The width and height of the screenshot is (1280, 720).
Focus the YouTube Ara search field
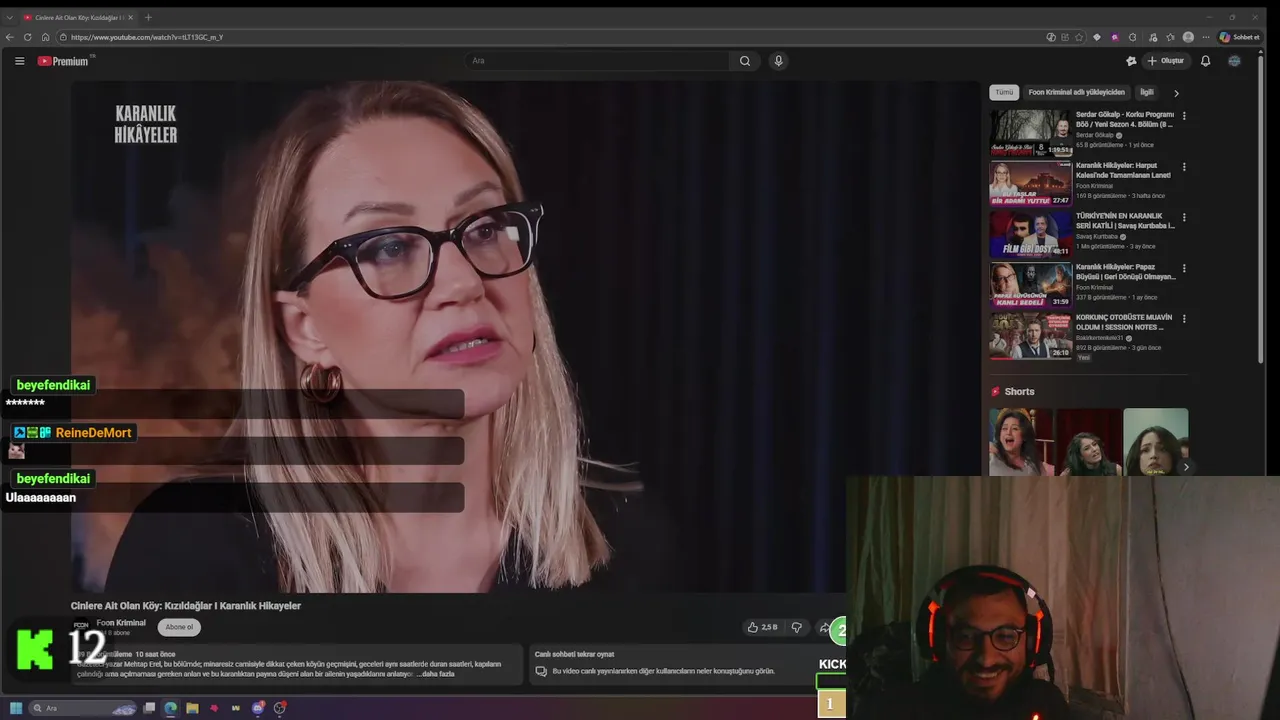coord(598,61)
